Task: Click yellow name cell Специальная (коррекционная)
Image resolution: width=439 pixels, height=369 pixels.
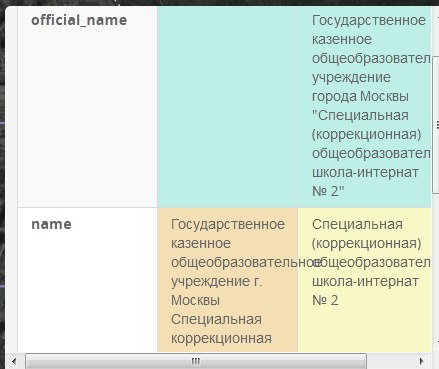Action: [x=364, y=280]
